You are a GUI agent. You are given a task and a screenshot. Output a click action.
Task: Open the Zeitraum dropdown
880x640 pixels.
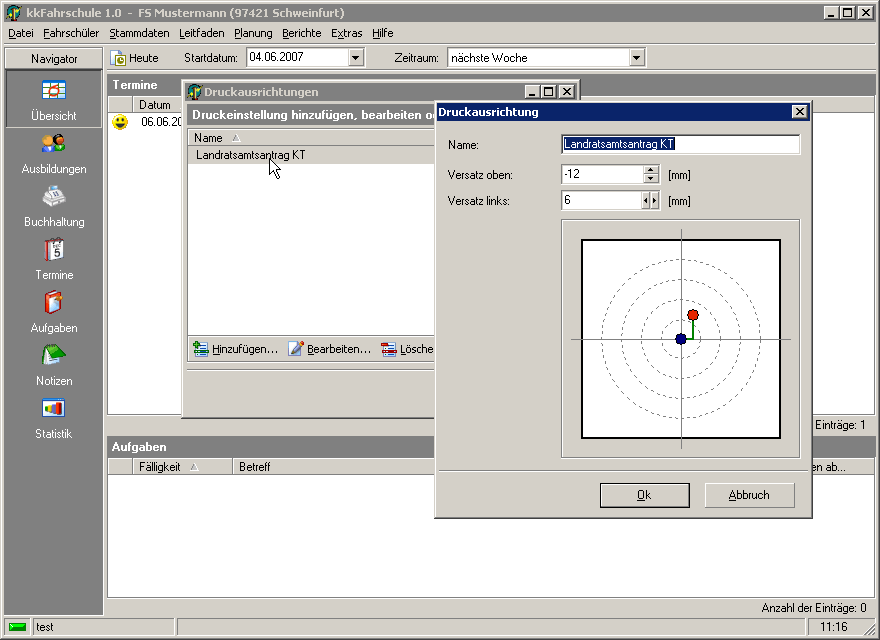(x=636, y=58)
